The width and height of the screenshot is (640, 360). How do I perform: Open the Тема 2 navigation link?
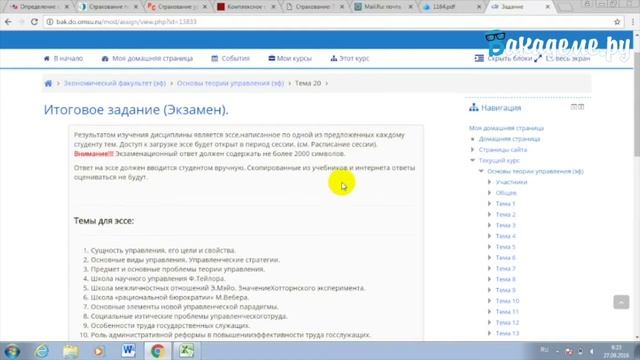coord(505,214)
